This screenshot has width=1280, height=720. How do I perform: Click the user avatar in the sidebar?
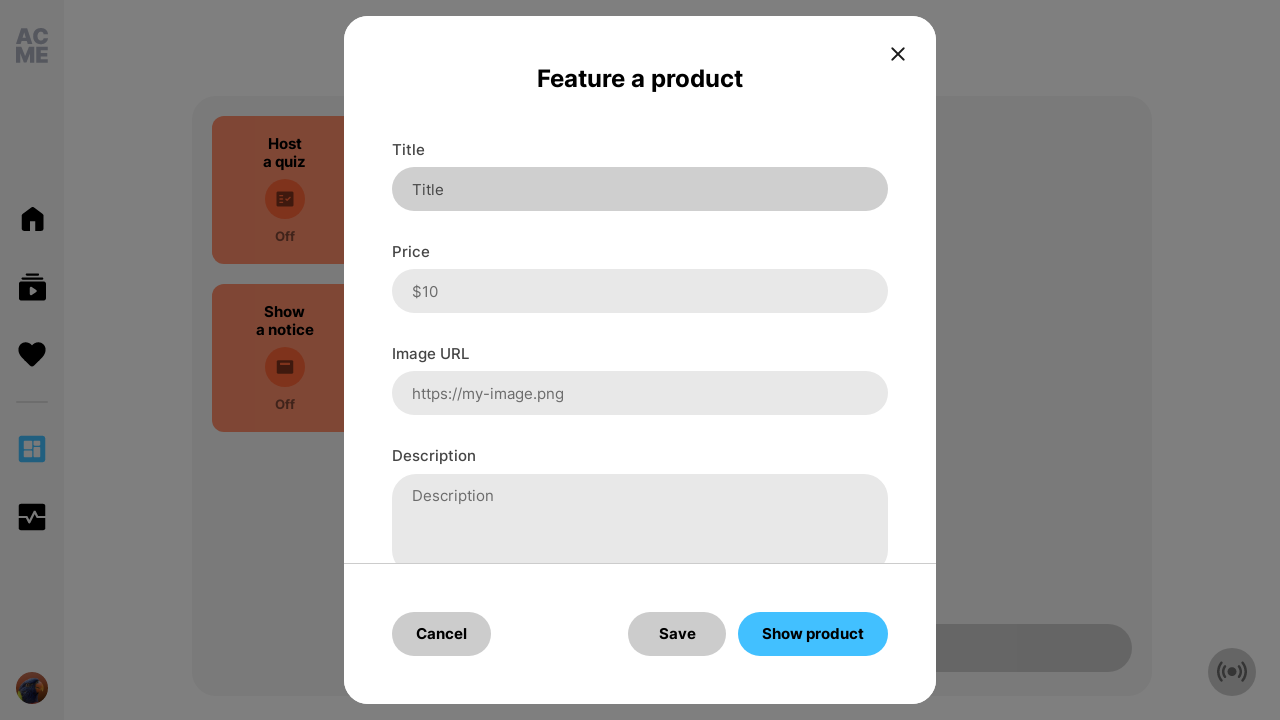click(x=32, y=688)
